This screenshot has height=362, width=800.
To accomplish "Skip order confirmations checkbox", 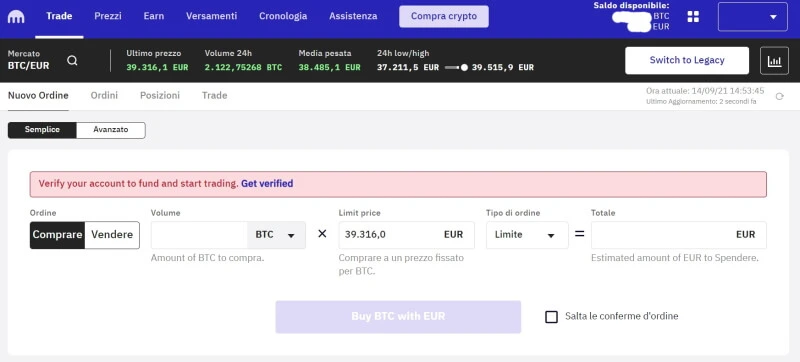I will click(x=551, y=317).
